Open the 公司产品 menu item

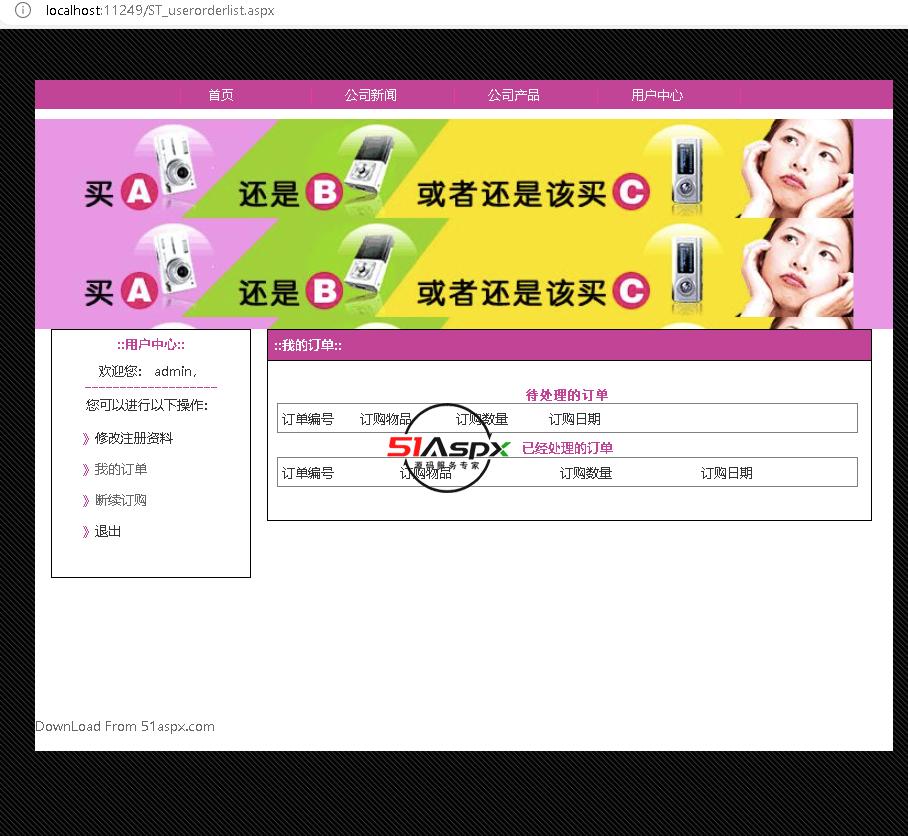(x=514, y=95)
